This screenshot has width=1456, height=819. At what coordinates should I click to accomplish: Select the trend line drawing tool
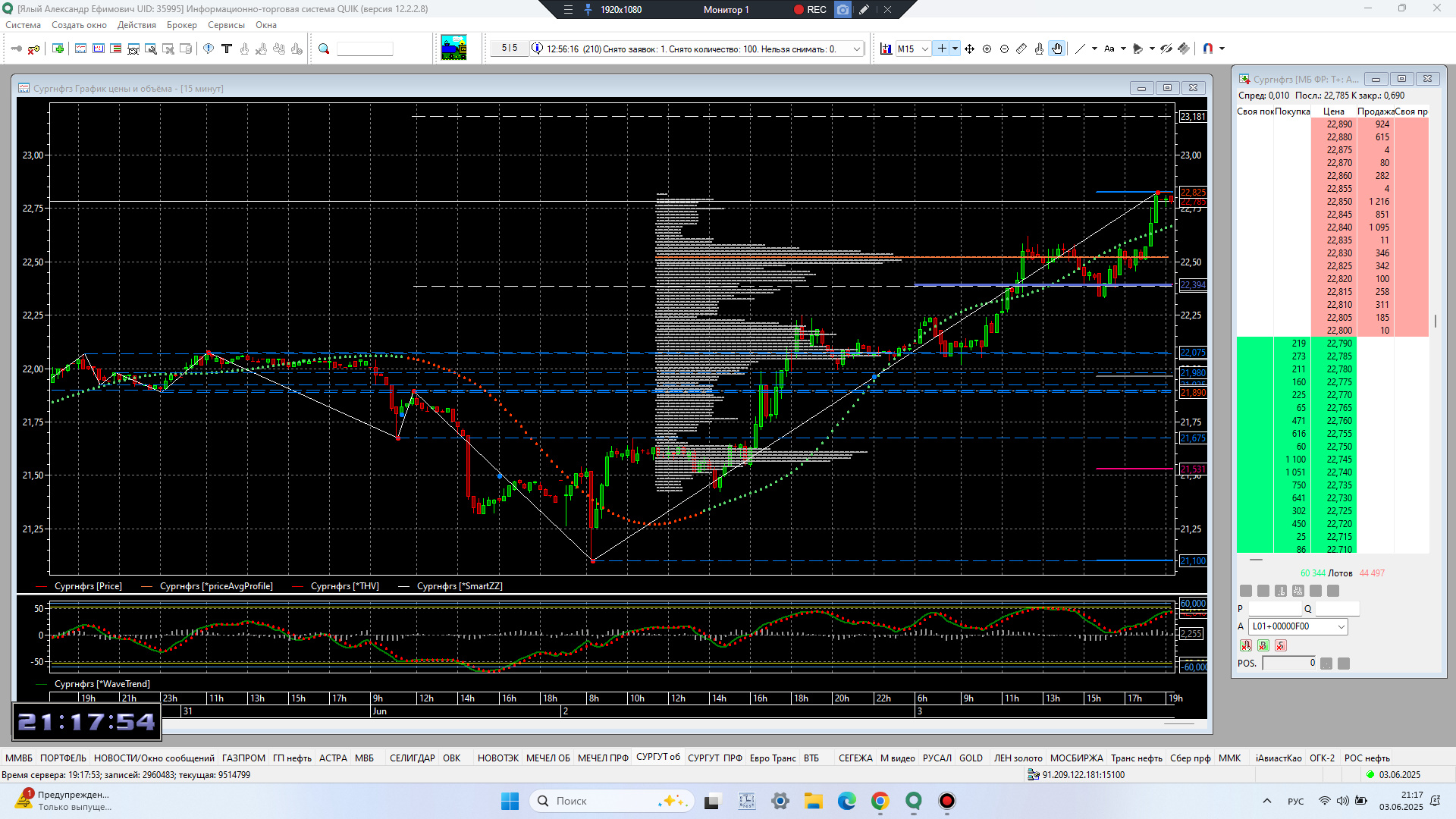coord(1081,49)
